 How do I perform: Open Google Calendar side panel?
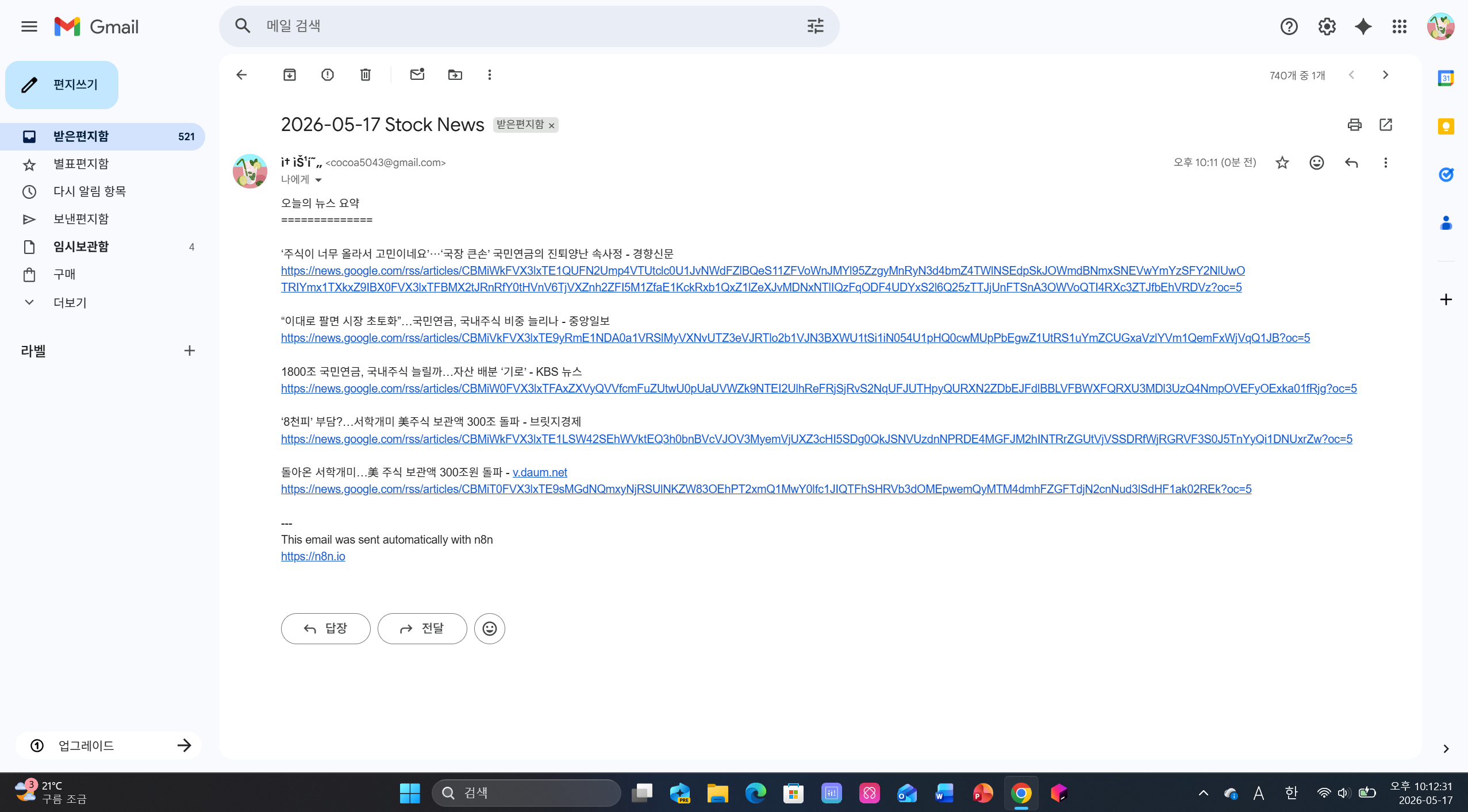coord(1446,78)
